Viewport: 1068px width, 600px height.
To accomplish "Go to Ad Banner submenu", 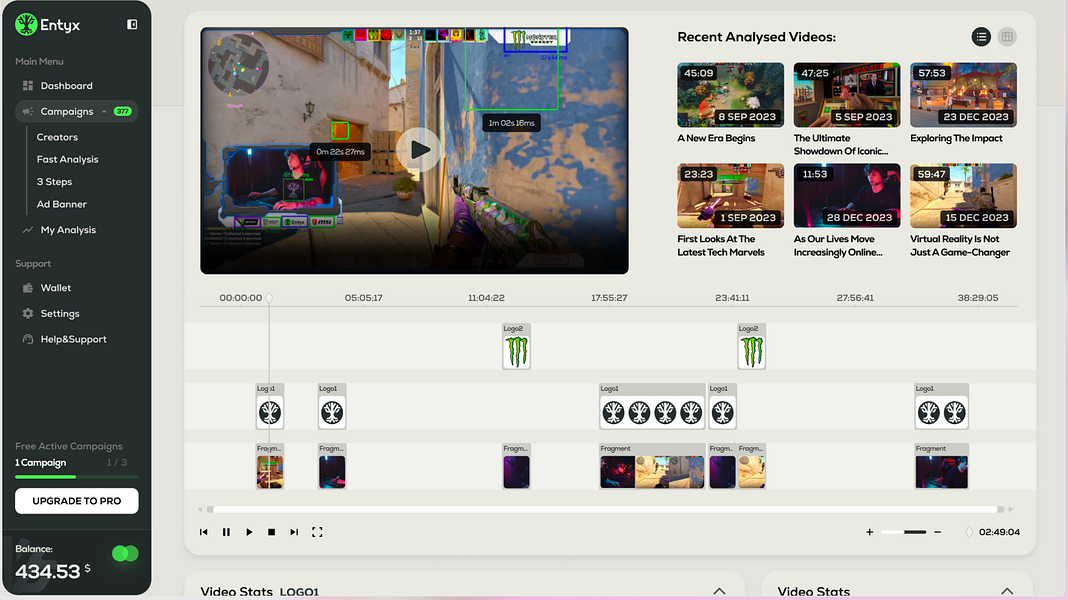I will click(x=61, y=204).
